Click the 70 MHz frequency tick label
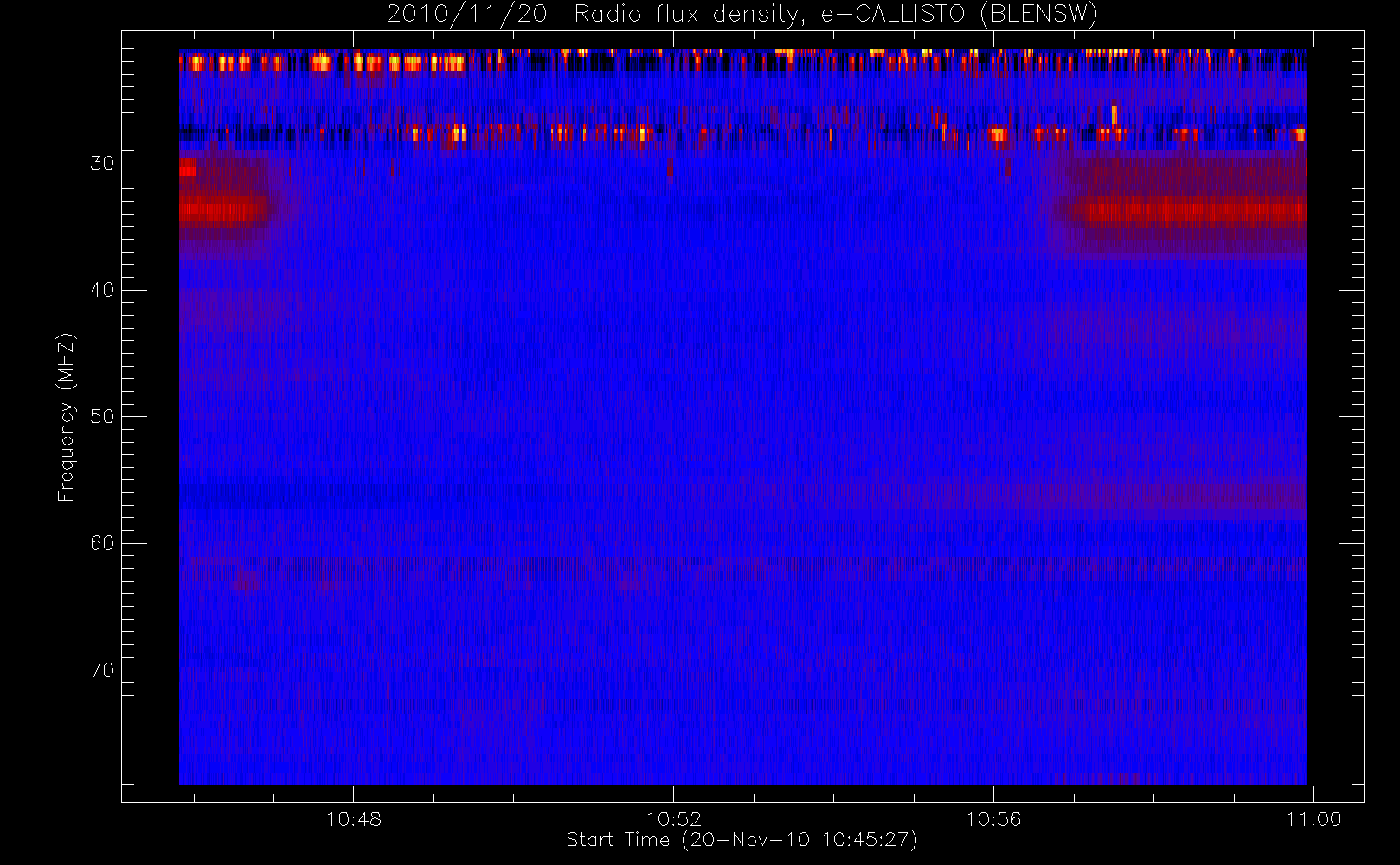 (x=102, y=670)
